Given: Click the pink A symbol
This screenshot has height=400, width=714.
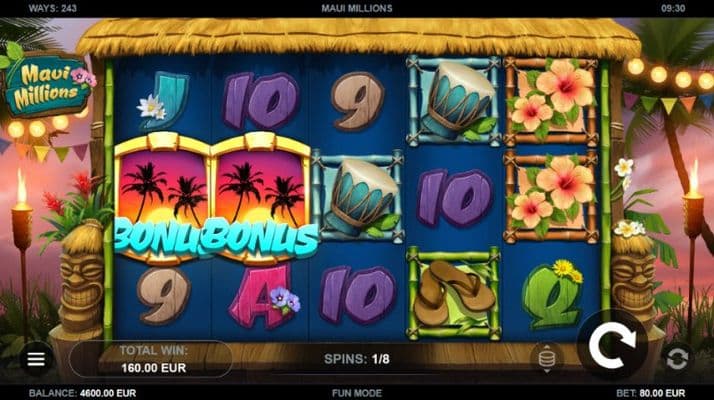Looking at the screenshot, I should coord(264,296).
